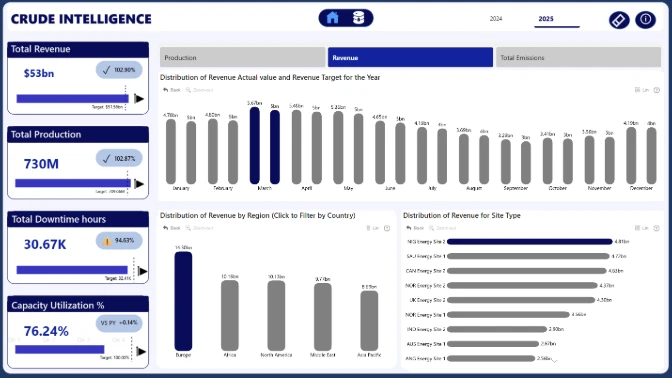Click the Lin scale icon in Site Type chart
The height and width of the screenshot is (378, 672).
coord(642,228)
